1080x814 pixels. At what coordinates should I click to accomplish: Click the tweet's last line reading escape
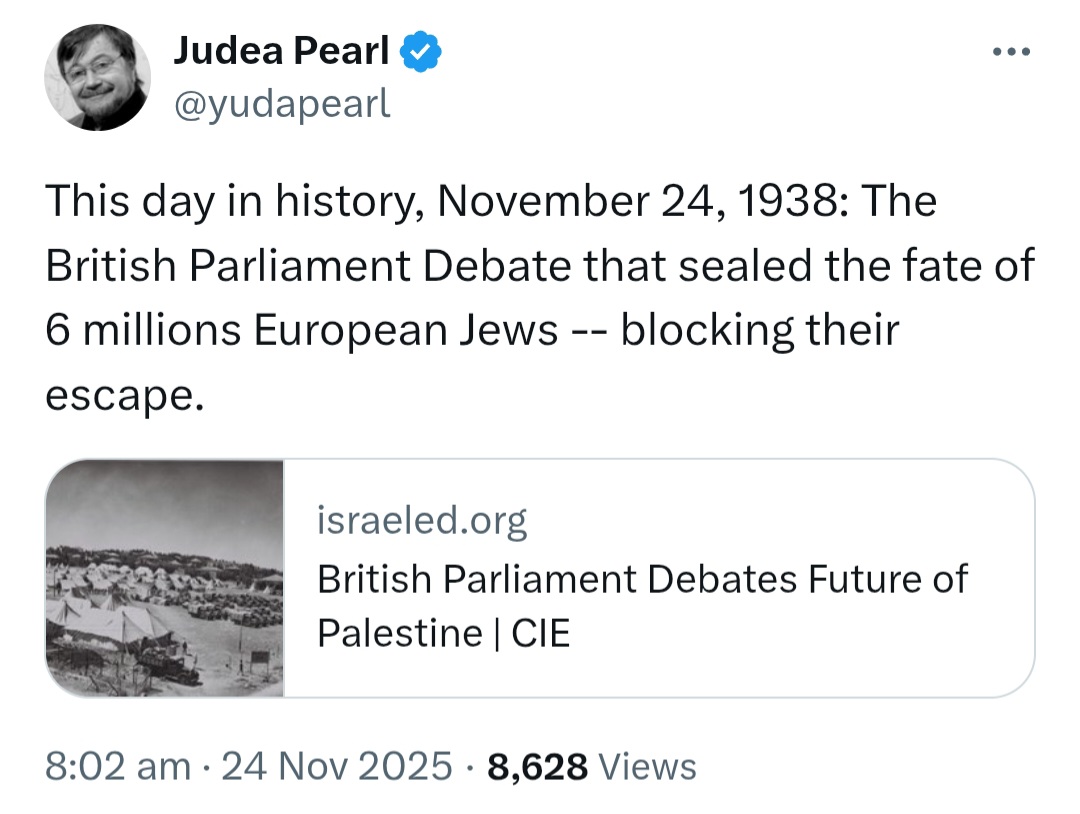pyautogui.click(x=125, y=397)
